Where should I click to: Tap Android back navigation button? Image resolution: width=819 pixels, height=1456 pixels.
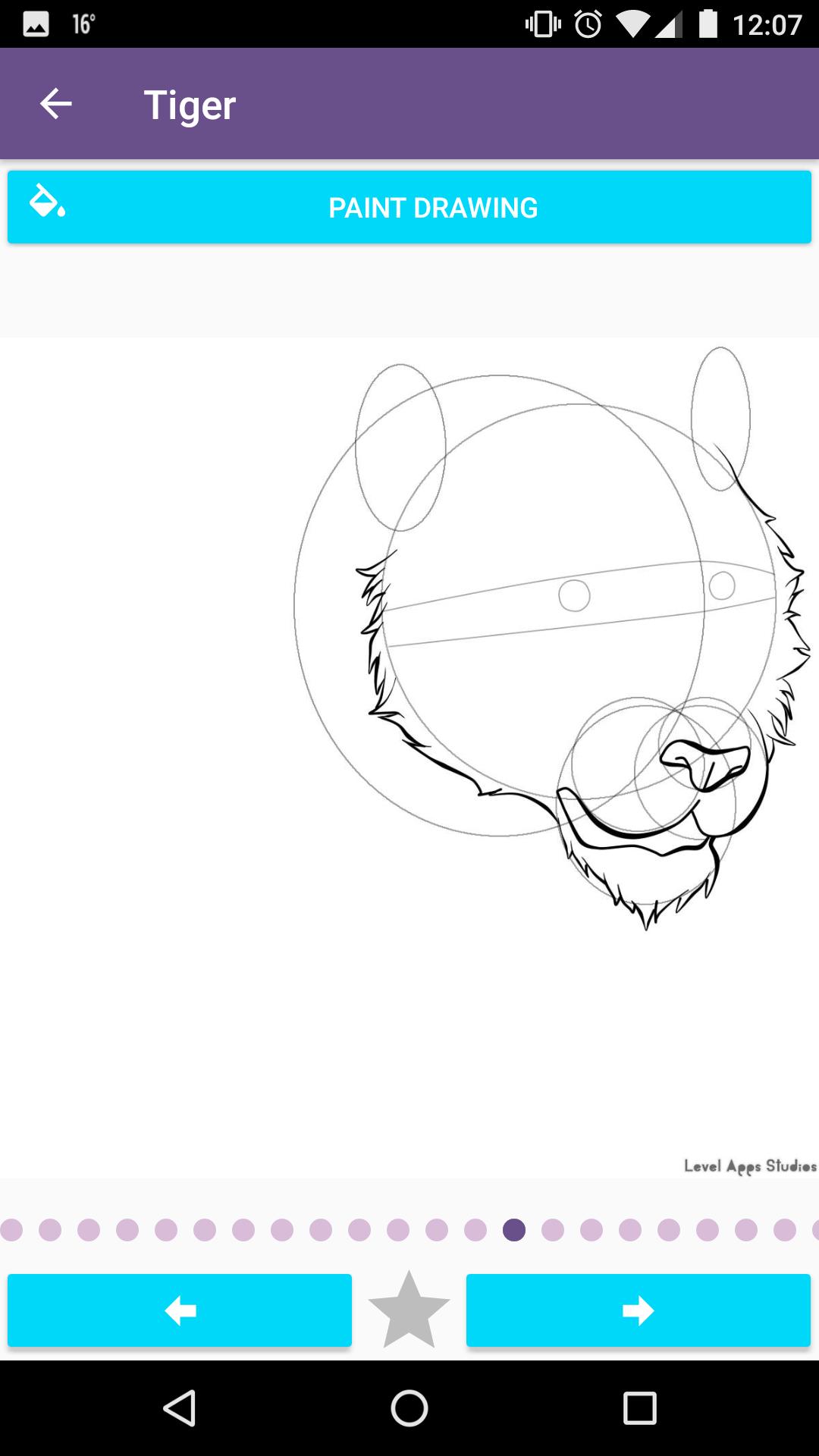[180, 1408]
